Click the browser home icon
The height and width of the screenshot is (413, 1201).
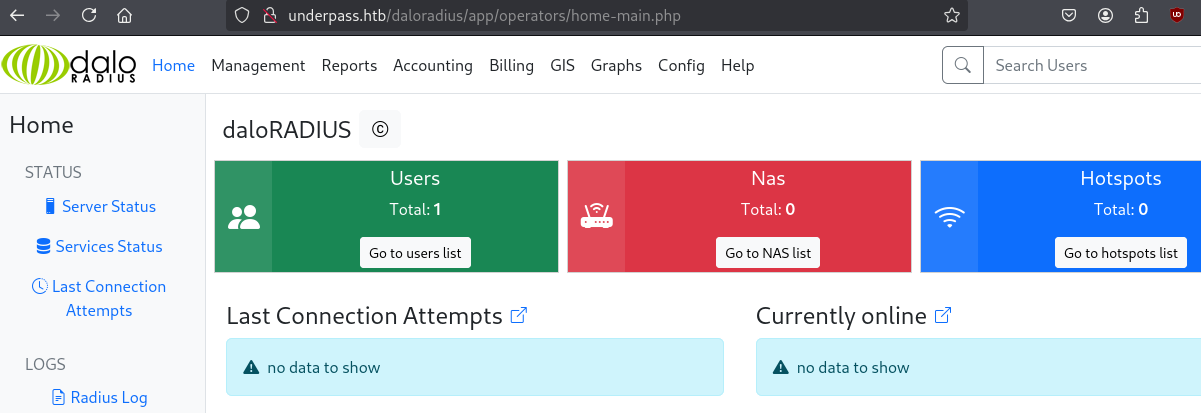coord(124,16)
